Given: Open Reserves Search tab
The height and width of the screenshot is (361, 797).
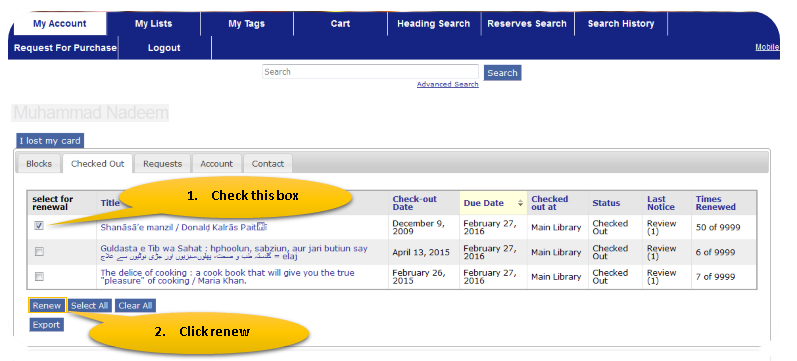Looking at the screenshot, I should [x=527, y=23].
